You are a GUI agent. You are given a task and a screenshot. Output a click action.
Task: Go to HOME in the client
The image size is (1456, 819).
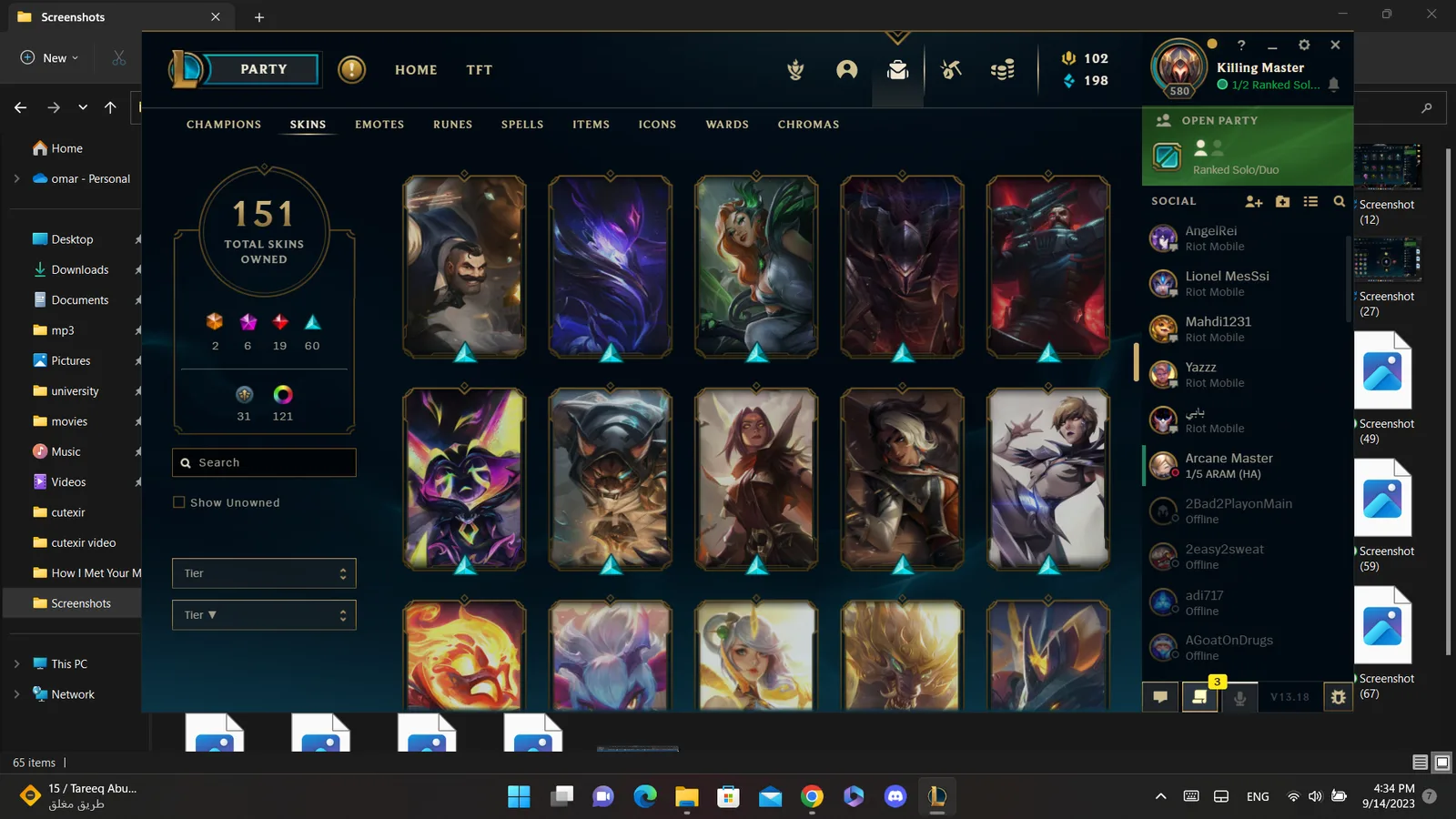pos(416,70)
